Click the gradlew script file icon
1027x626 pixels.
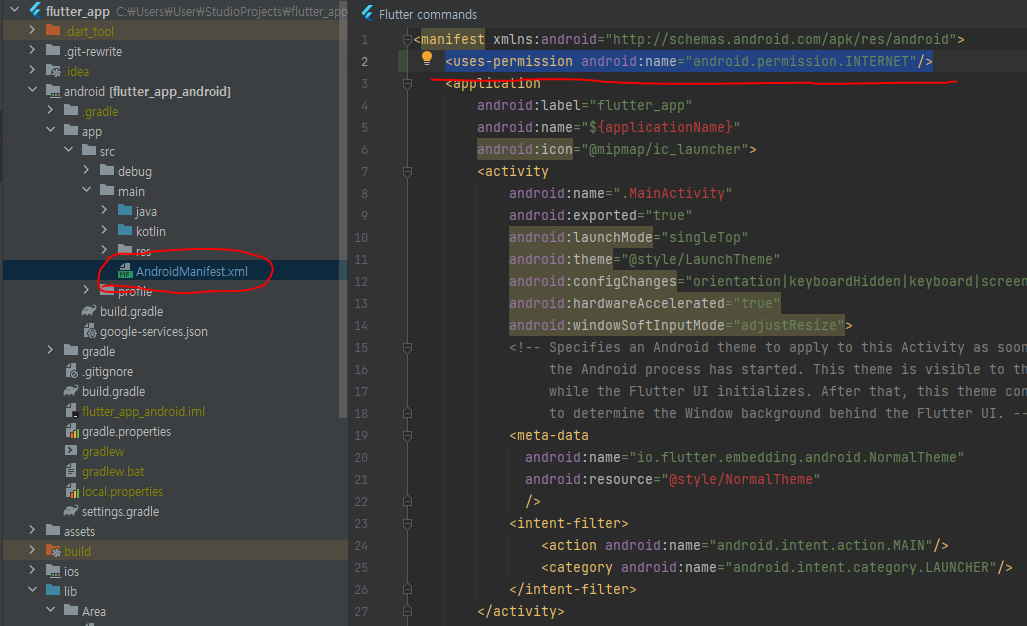(71, 451)
